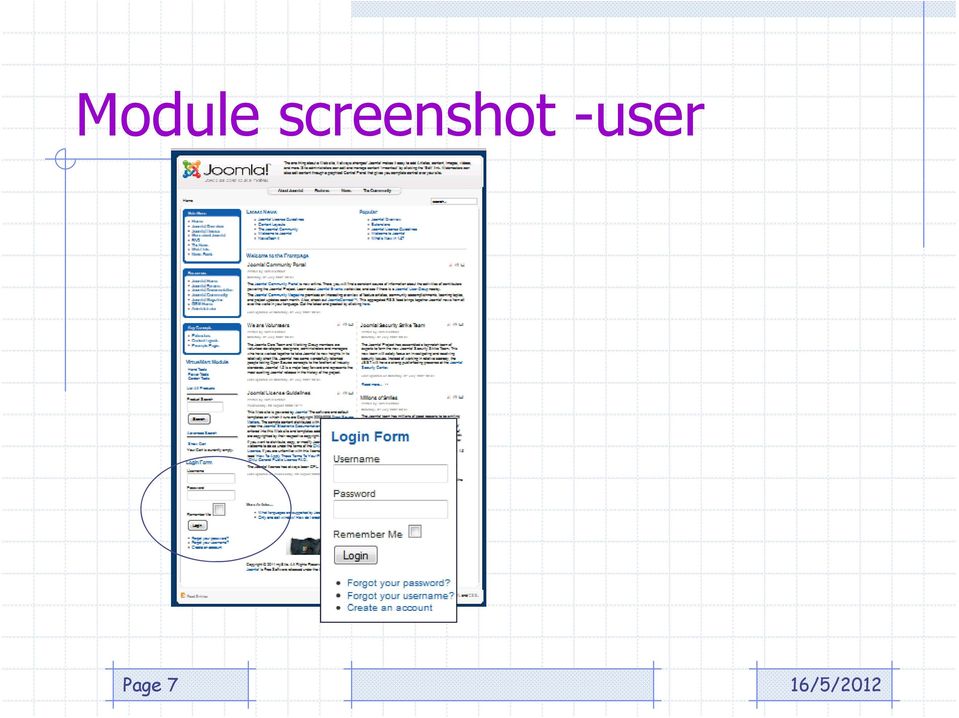Click the VirtueMart Product Search field
The image size is (959, 718).
[205, 407]
